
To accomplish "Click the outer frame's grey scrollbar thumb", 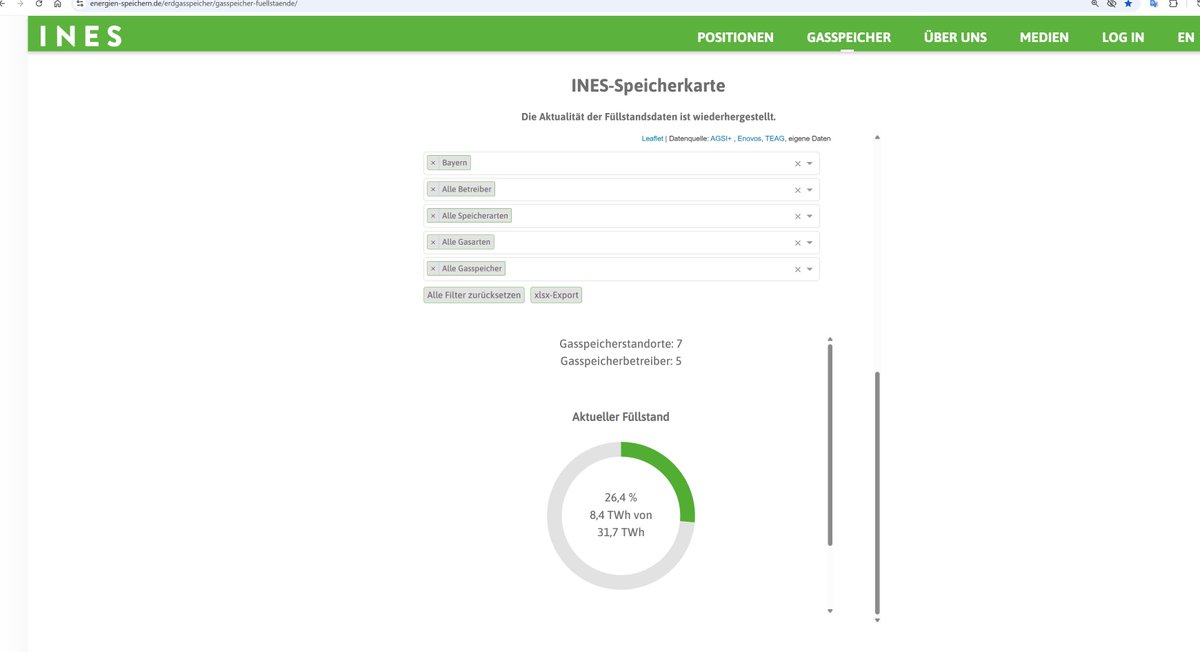I will pyautogui.click(x=877, y=492).
